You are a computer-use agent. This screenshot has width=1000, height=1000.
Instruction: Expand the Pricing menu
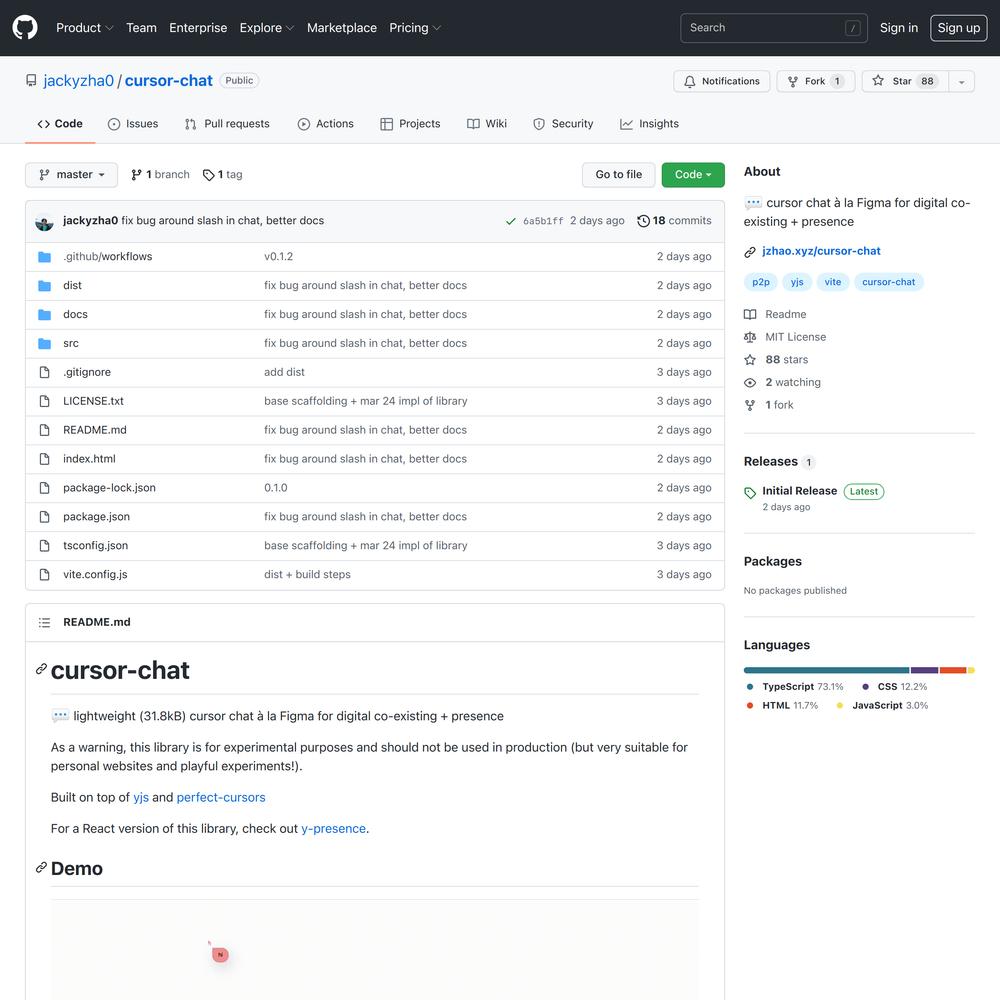(415, 27)
